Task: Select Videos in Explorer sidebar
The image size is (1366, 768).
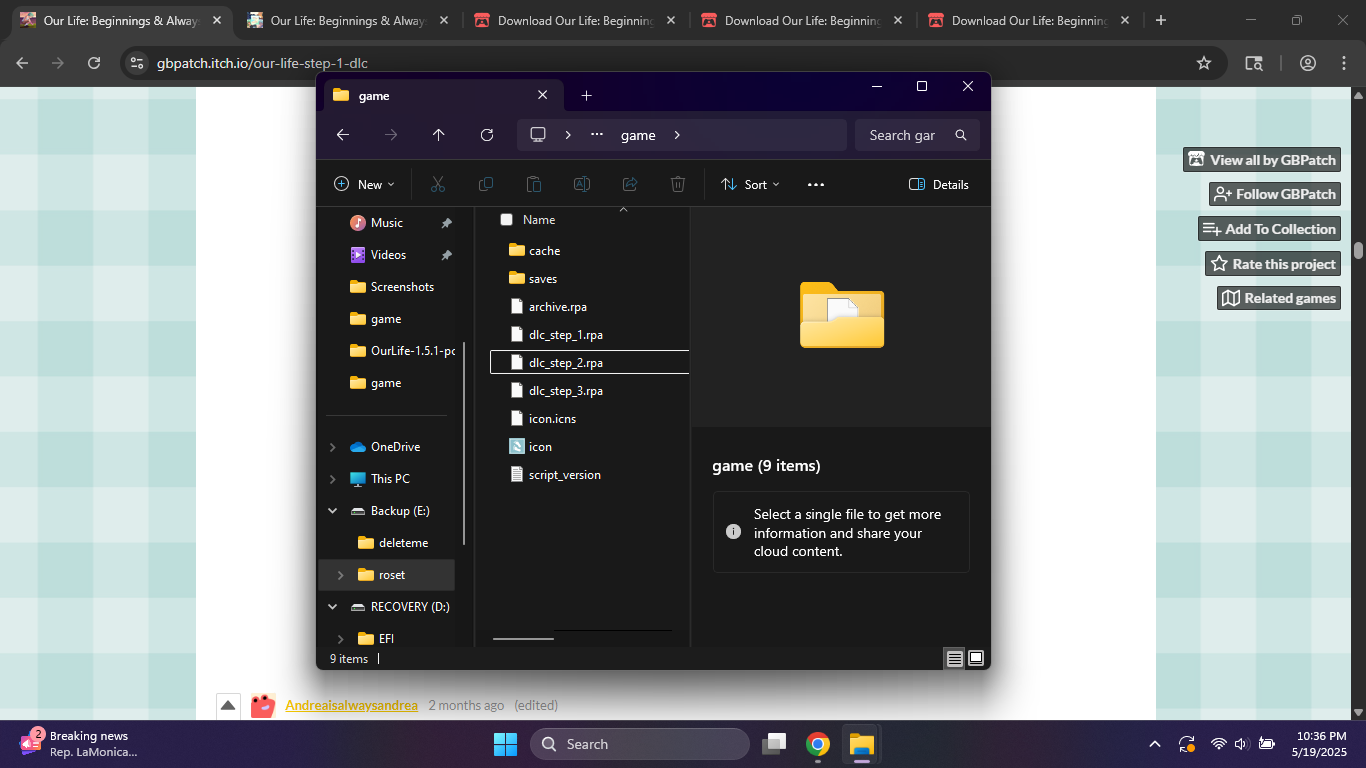Action: 388,255
